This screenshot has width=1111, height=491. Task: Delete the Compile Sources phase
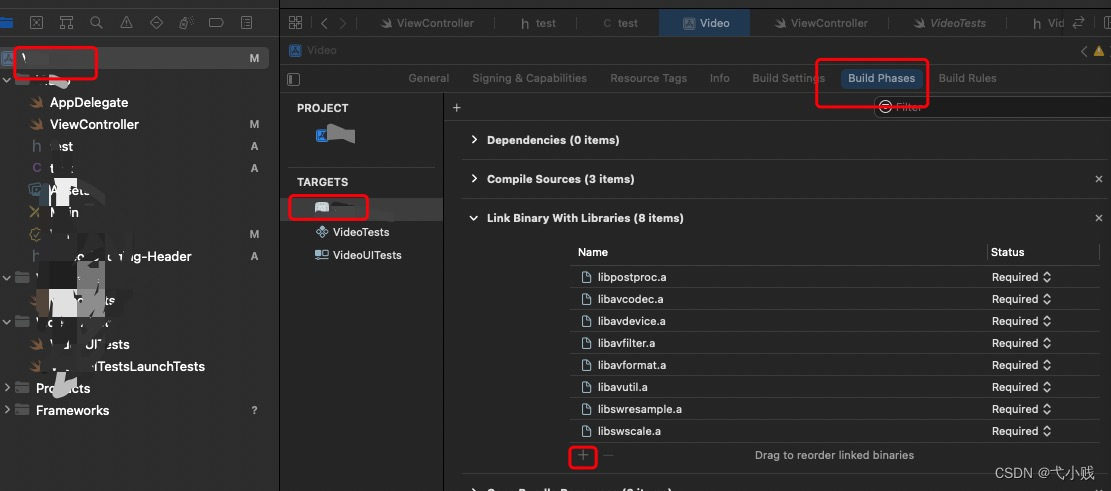pos(1099,179)
